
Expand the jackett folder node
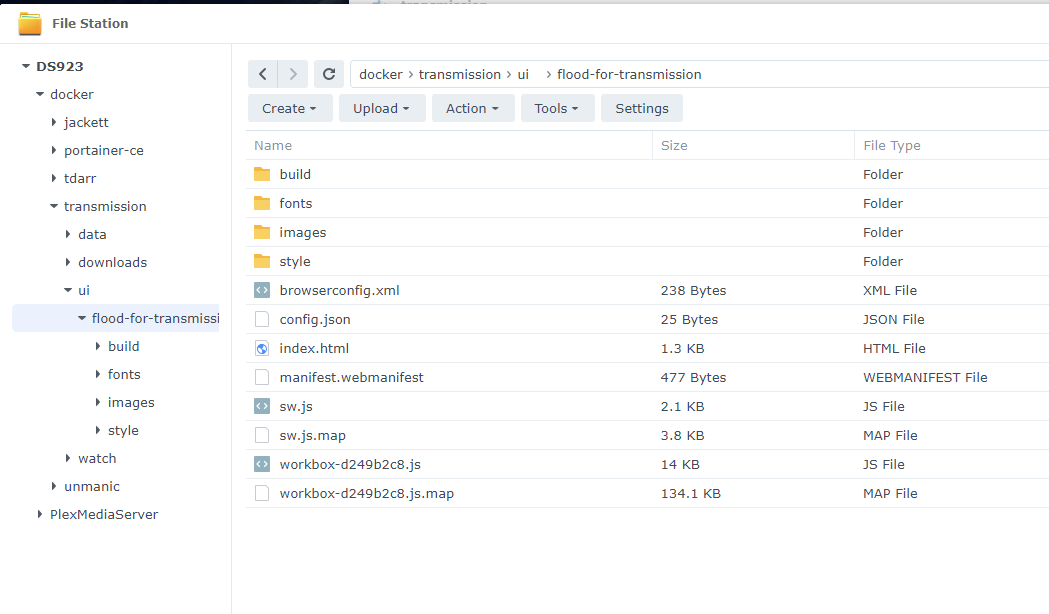pos(55,122)
